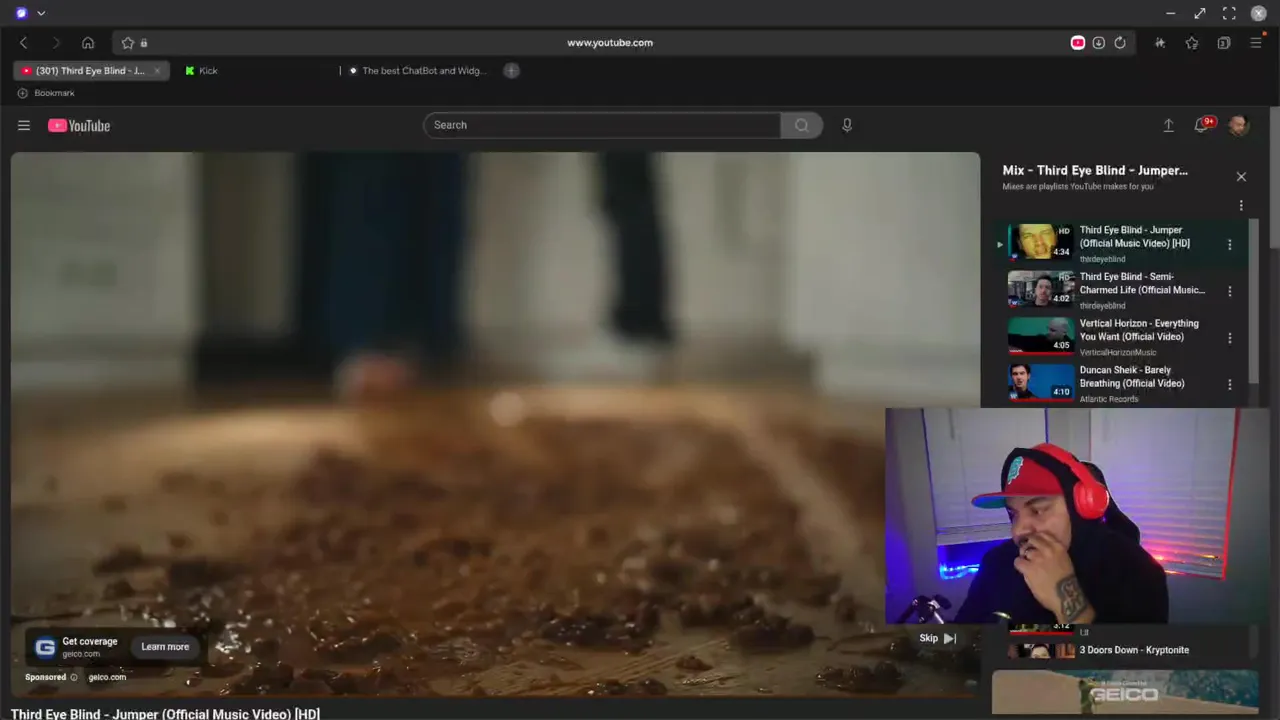Image resolution: width=1280 pixels, height=720 pixels.
Task: Open the tab overview sidebar icon
Action: click(1224, 43)
